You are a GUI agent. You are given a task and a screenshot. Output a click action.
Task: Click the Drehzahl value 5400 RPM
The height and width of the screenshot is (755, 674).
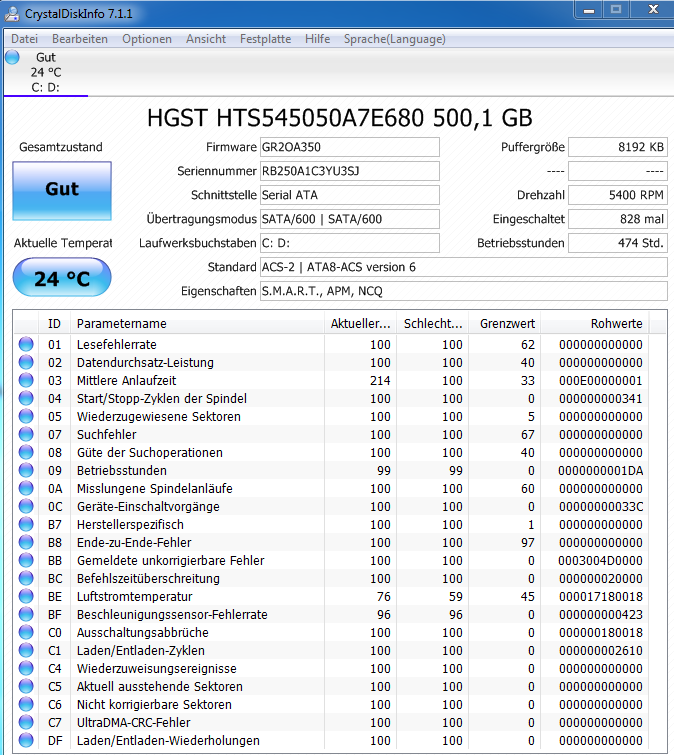coord(618,195)
